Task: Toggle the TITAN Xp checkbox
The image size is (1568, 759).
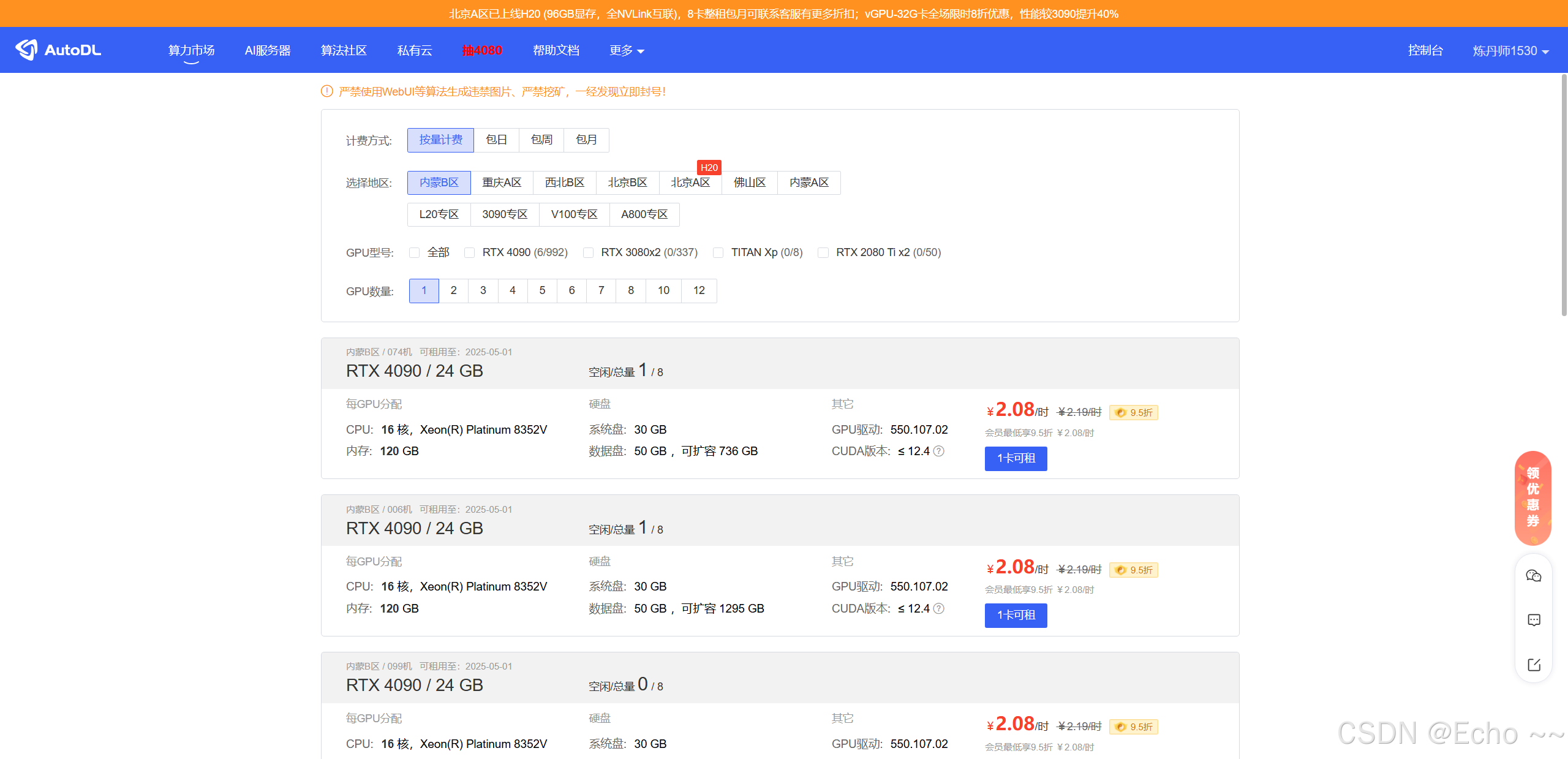Action: (718, 252)
